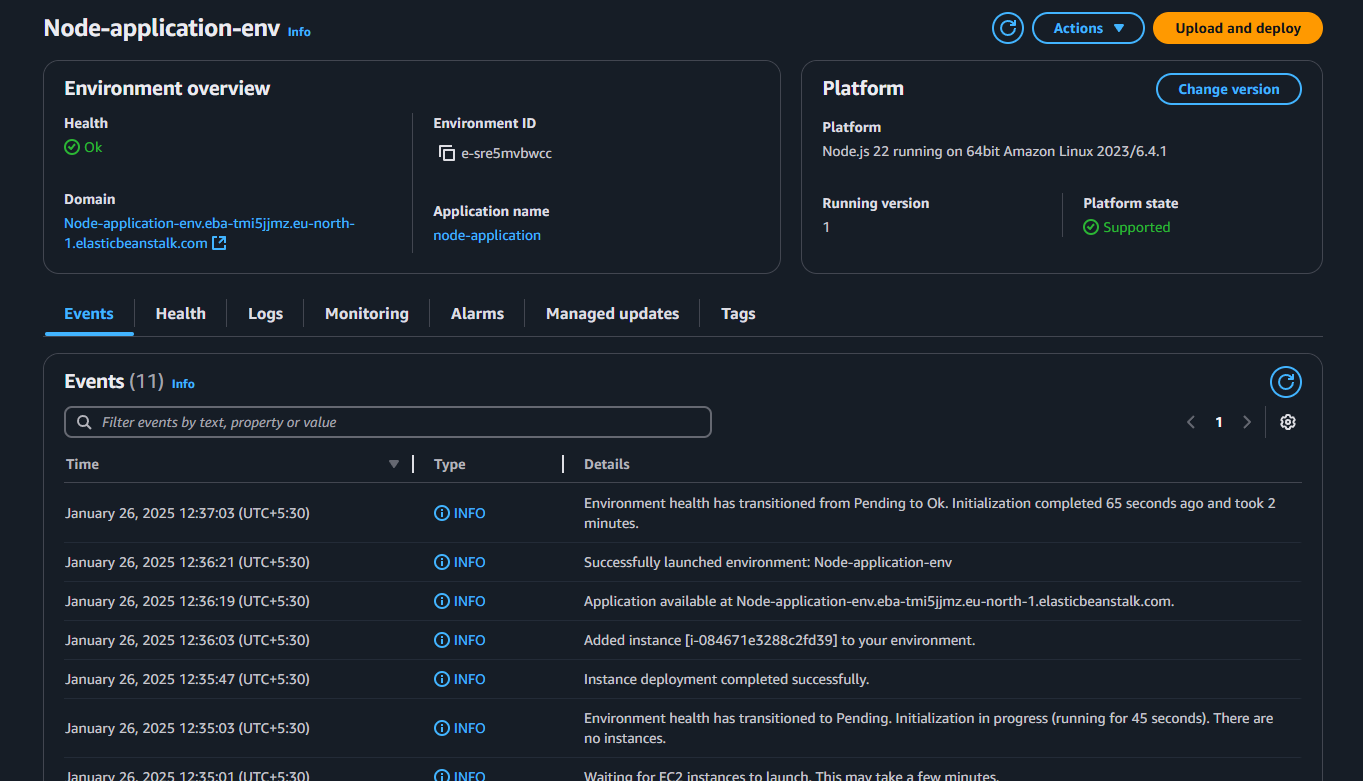This screenshot has height=781, width=1363.
Task: Go to the previous events page arrow
Action: point(1191,422)
